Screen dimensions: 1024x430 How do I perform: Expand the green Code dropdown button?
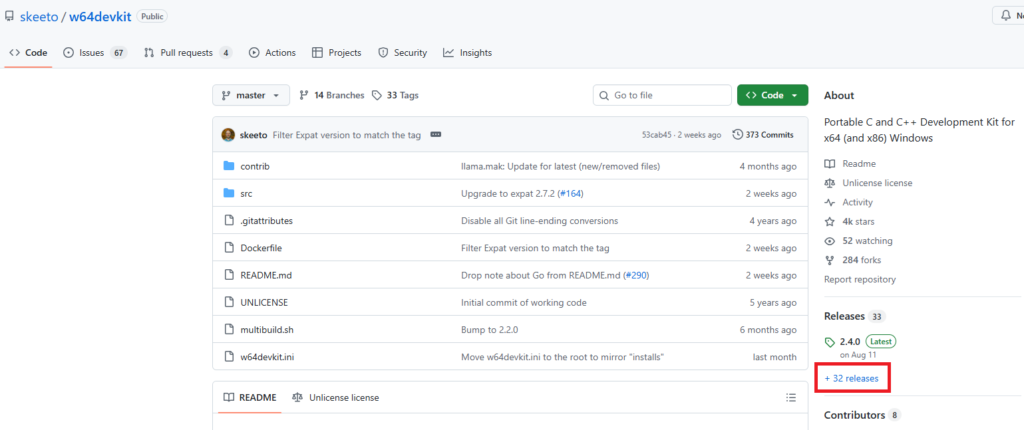tap(772, 95)
